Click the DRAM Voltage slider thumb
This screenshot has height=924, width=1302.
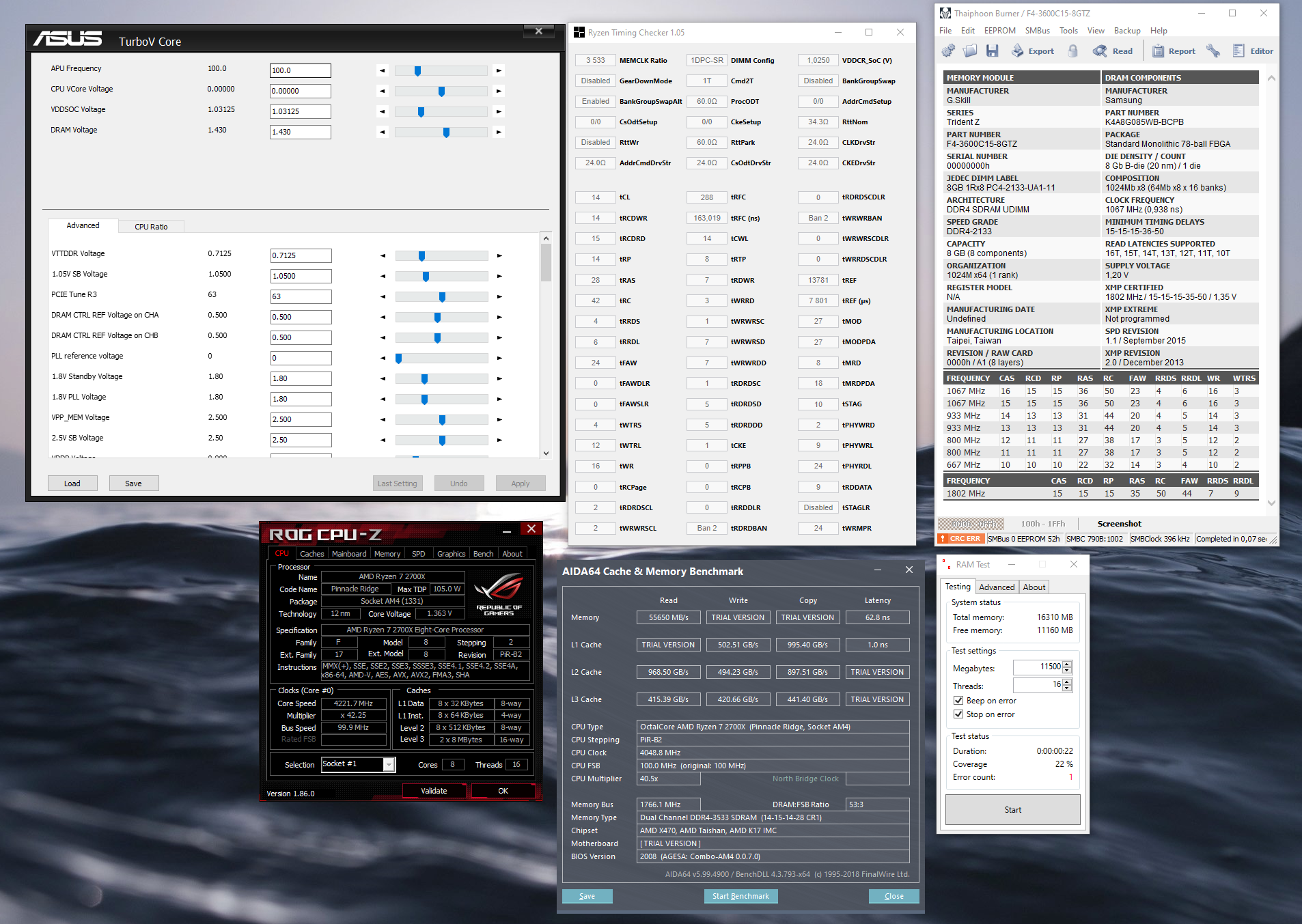click(x=446, y=132)
